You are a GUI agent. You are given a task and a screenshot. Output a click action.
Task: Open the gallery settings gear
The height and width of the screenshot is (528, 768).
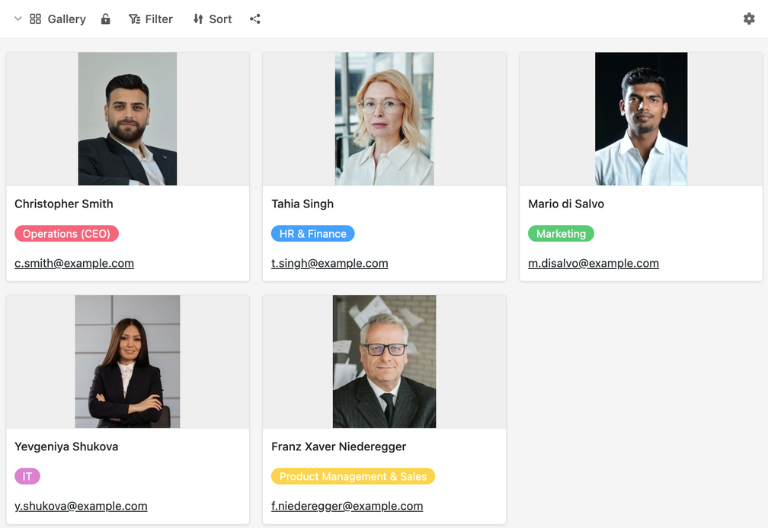point(749,19)
